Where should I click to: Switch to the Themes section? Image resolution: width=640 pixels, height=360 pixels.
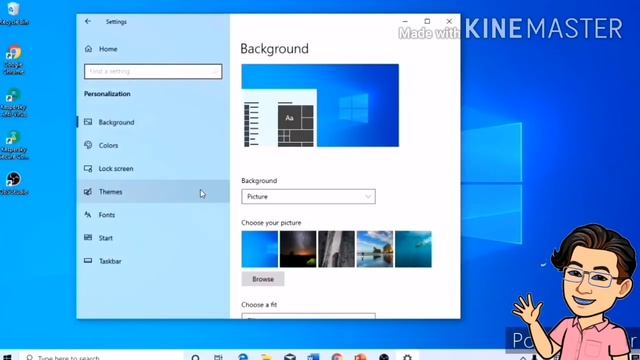153,191
